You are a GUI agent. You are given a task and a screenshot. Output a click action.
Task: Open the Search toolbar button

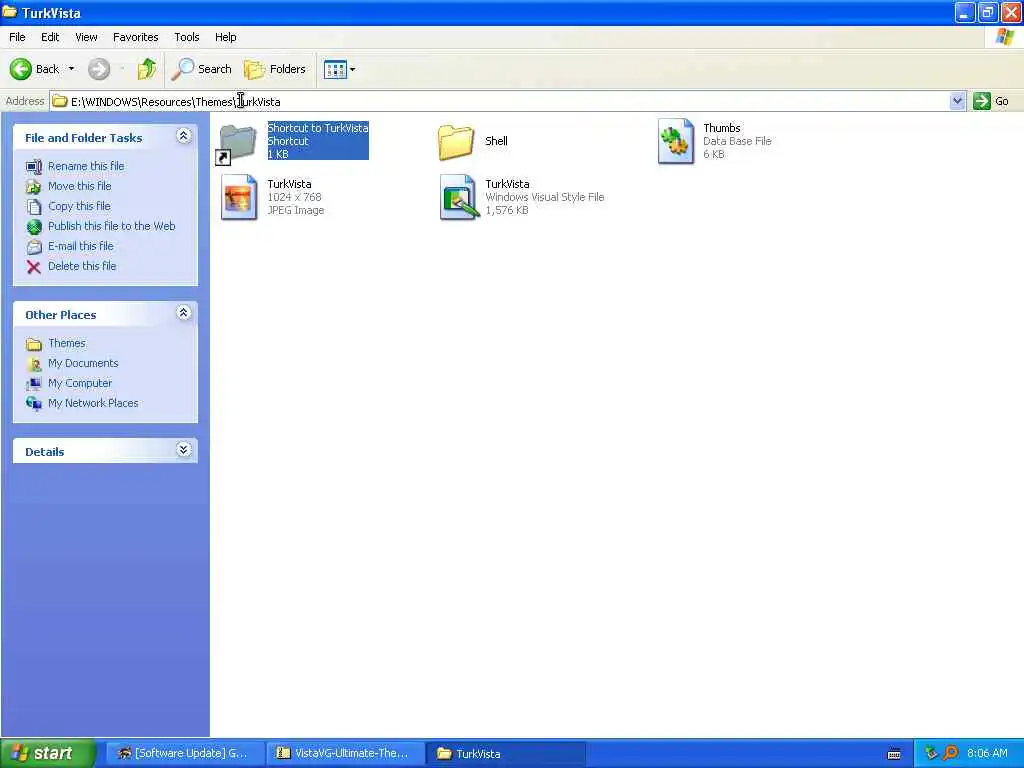[202, 69]
